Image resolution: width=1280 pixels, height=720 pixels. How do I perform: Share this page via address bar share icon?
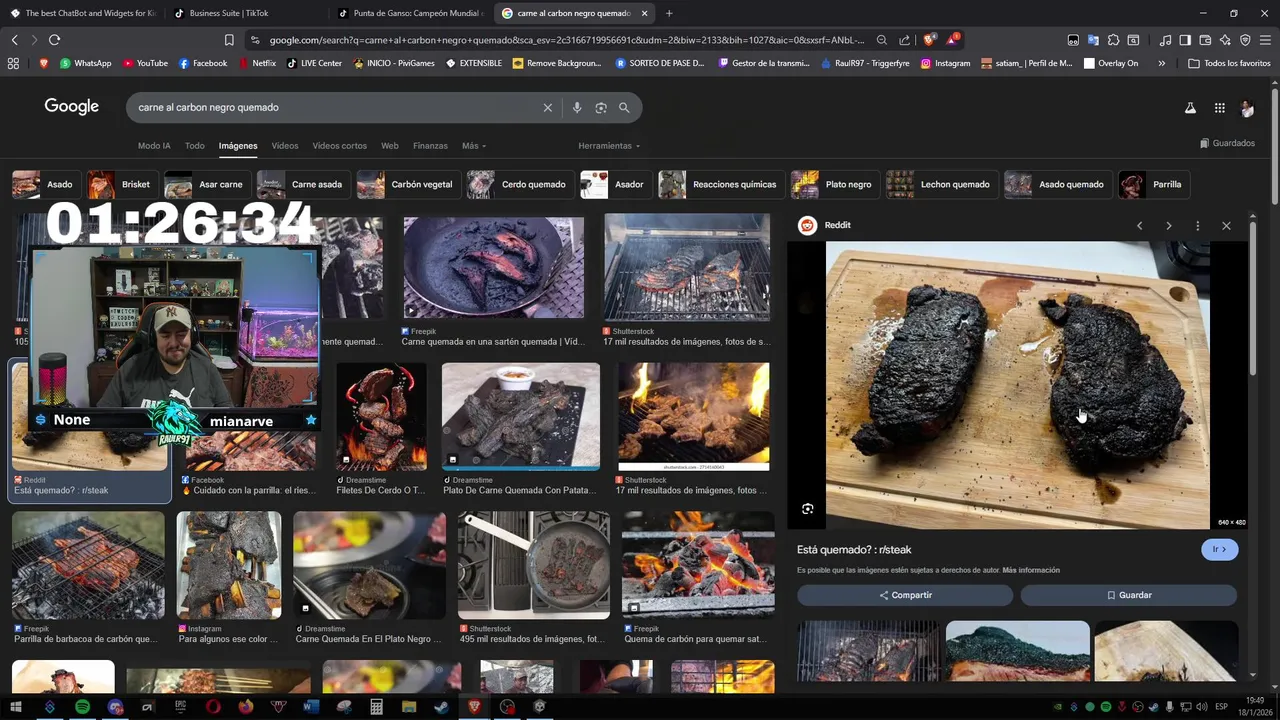[904, 40]
